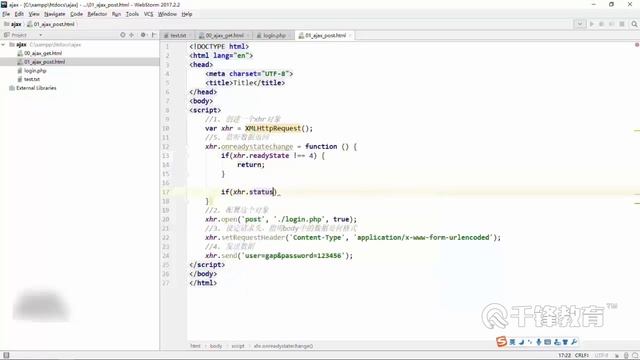The height and width of the screenshot is (360, 640).
Task: Click the collapse all icon in Project panel
Action: (131, 35)
